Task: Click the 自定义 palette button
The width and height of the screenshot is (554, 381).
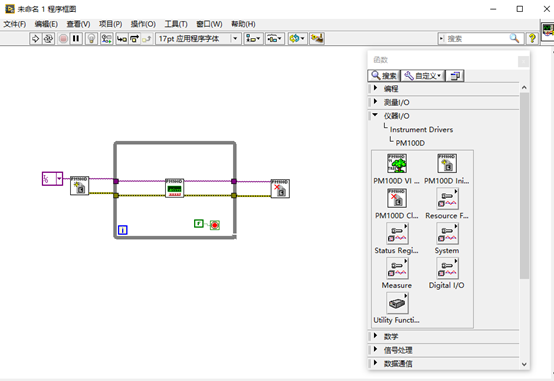Action: 423,76
